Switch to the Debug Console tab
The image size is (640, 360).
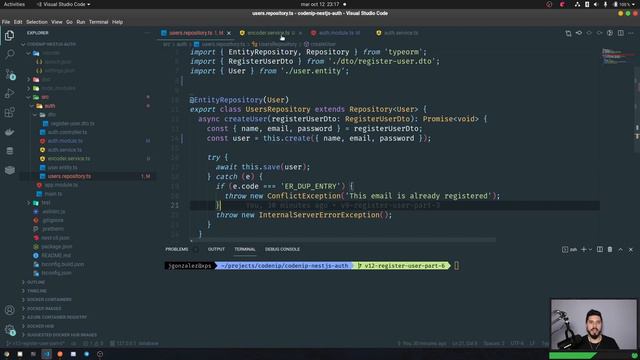(x=282, y=249)
